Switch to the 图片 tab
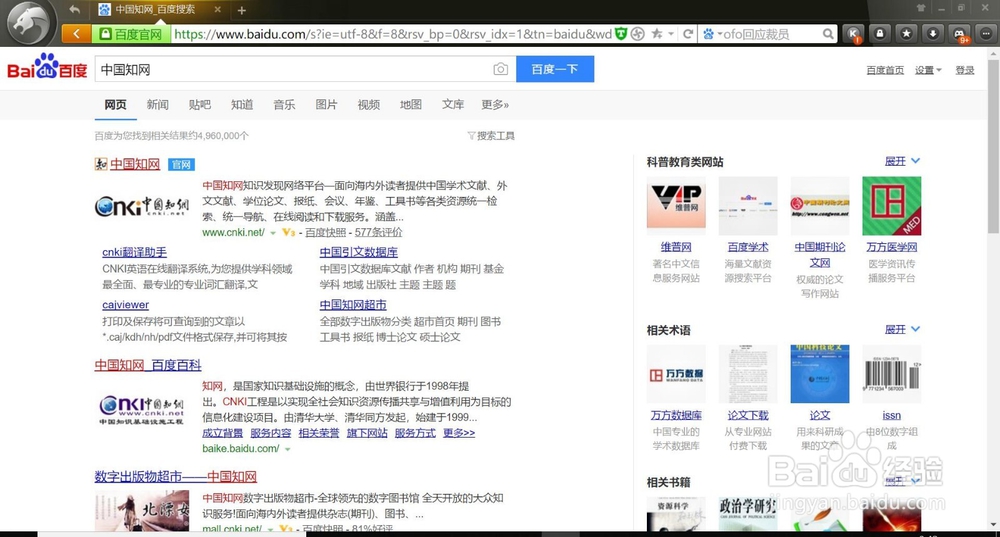The image size is (1000, 537). [x=326, y=105]
